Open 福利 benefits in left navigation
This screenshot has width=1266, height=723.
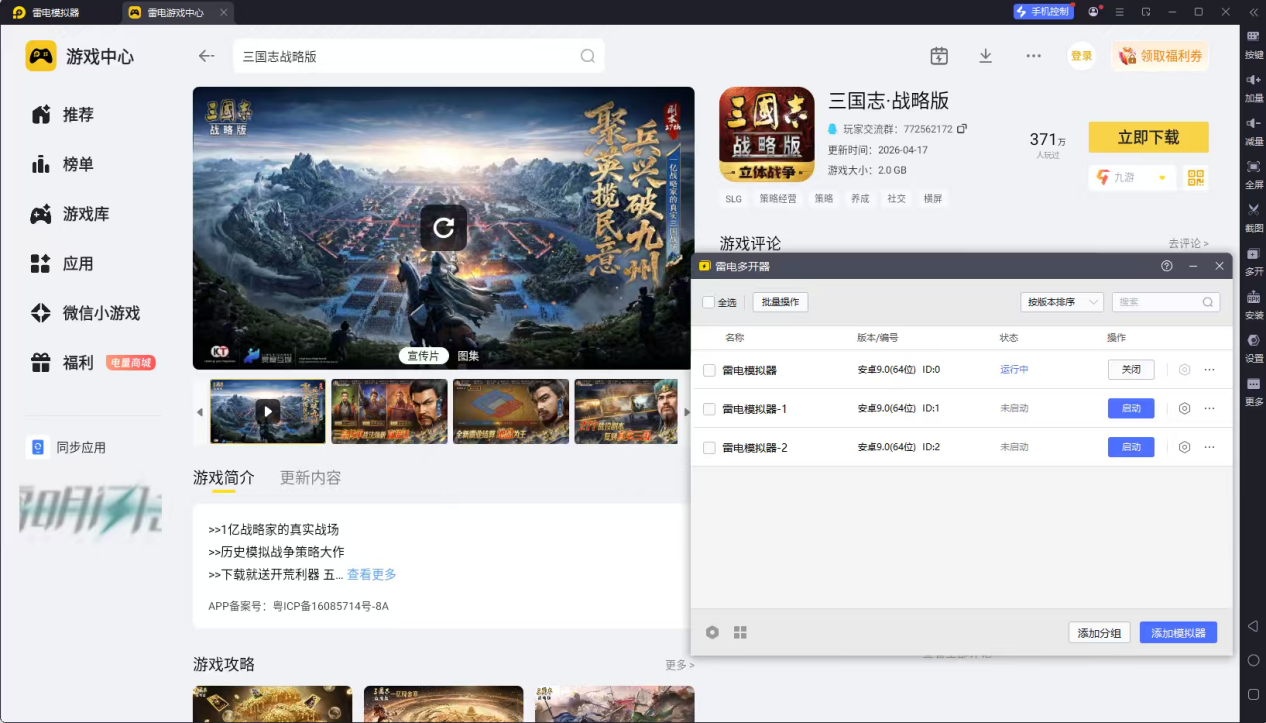pyautogui.click(x=62, y=363)
